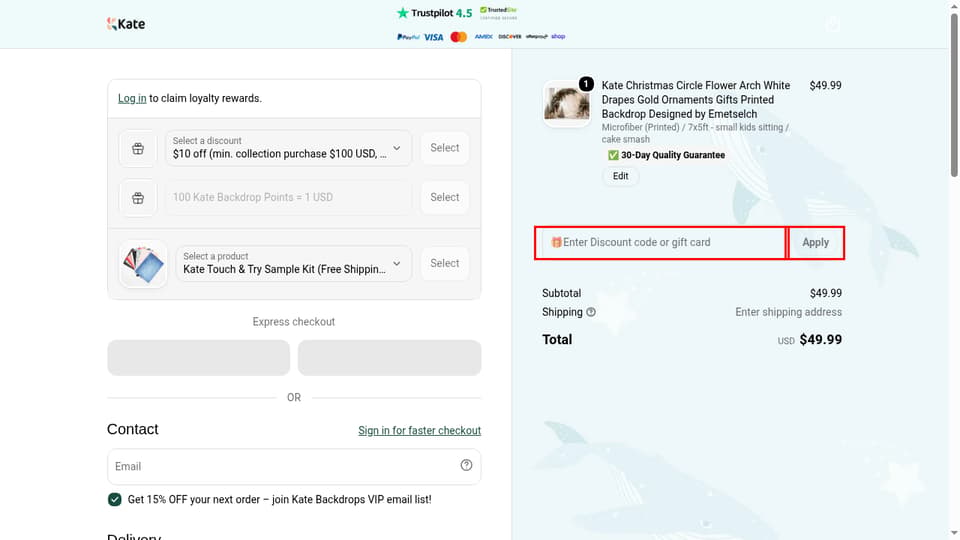Click the TrustedSite certified badge
Screen dimensions: 960x540
pos(498,13)
